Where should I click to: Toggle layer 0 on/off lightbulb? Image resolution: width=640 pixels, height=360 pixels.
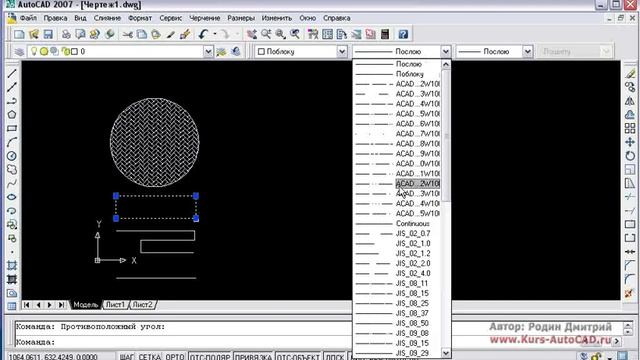coord(34,51)
